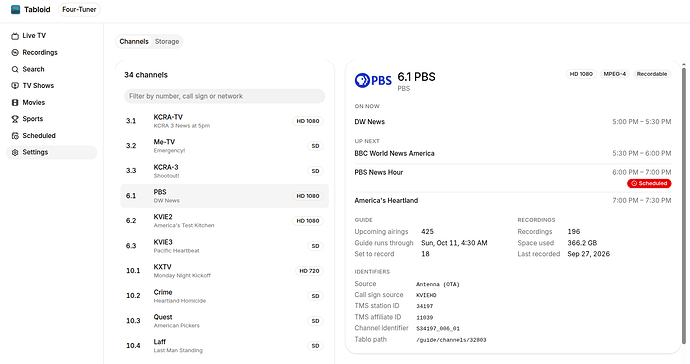This screenshot has width=690, height=364.
Task: Select Movies in the sidebar
Action: point(51,102)
